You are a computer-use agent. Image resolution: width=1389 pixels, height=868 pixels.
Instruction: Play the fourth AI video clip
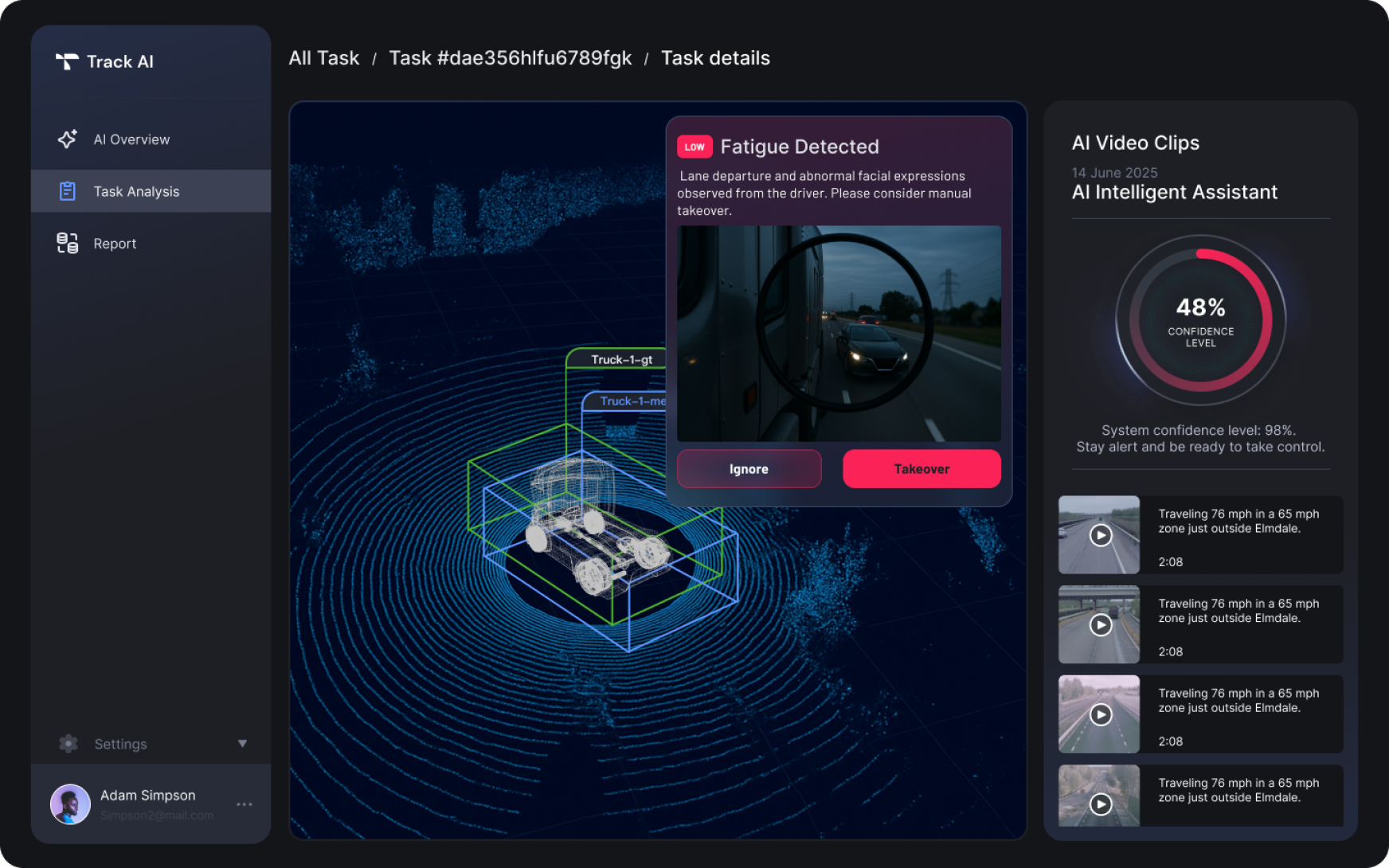(1101, 804)
